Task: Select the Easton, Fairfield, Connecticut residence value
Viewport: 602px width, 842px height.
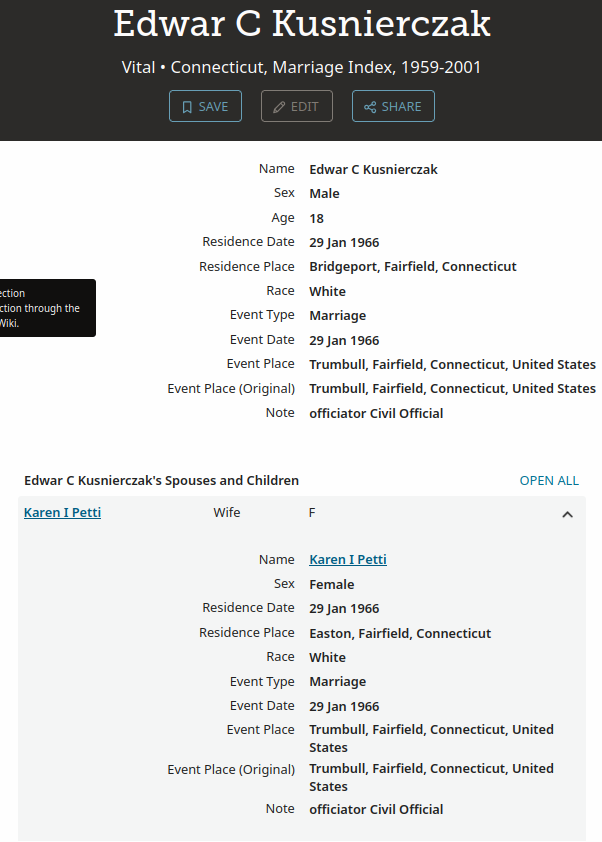Action: pos(400,633)
